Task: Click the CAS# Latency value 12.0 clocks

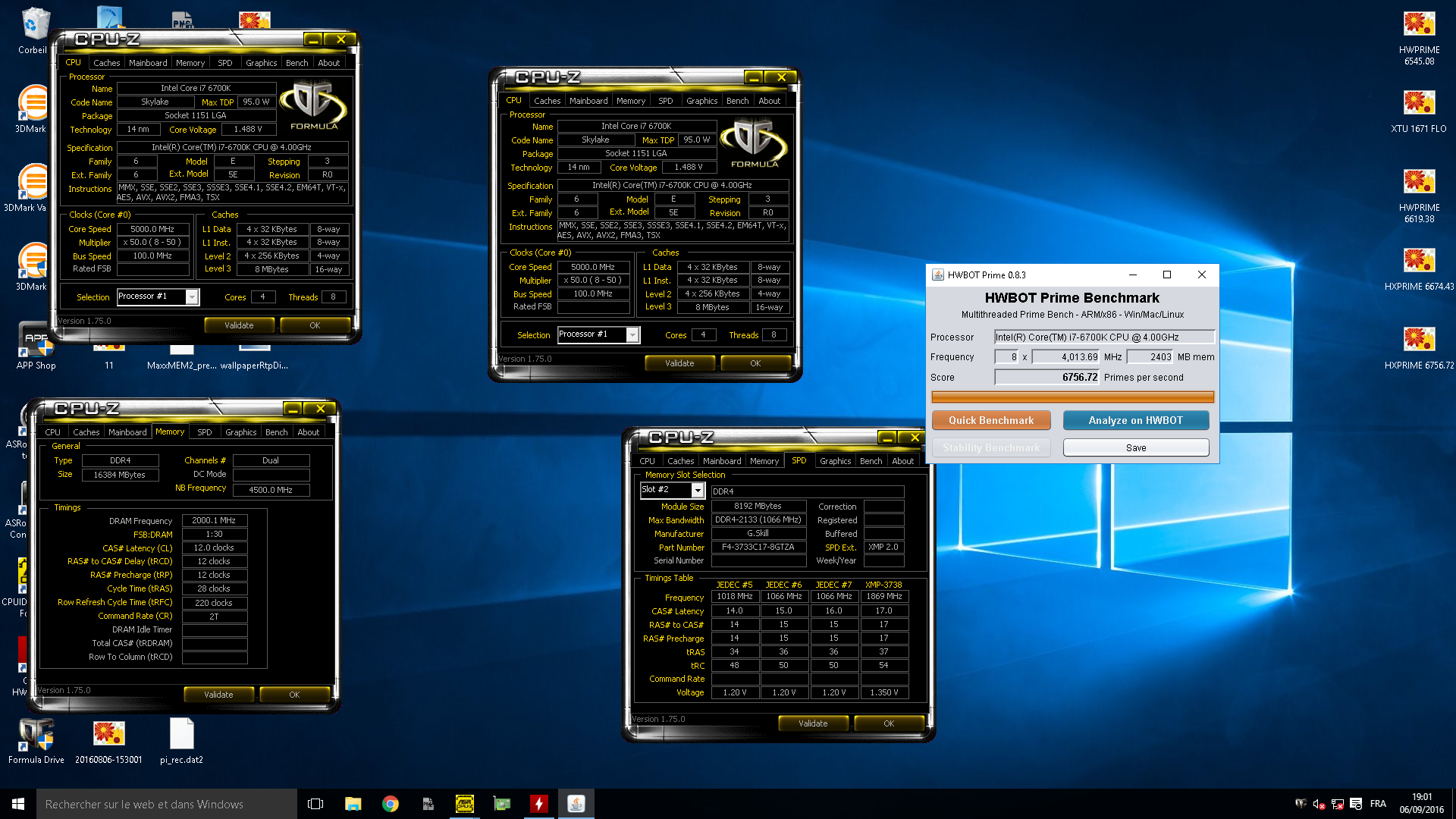Action: 215,548
